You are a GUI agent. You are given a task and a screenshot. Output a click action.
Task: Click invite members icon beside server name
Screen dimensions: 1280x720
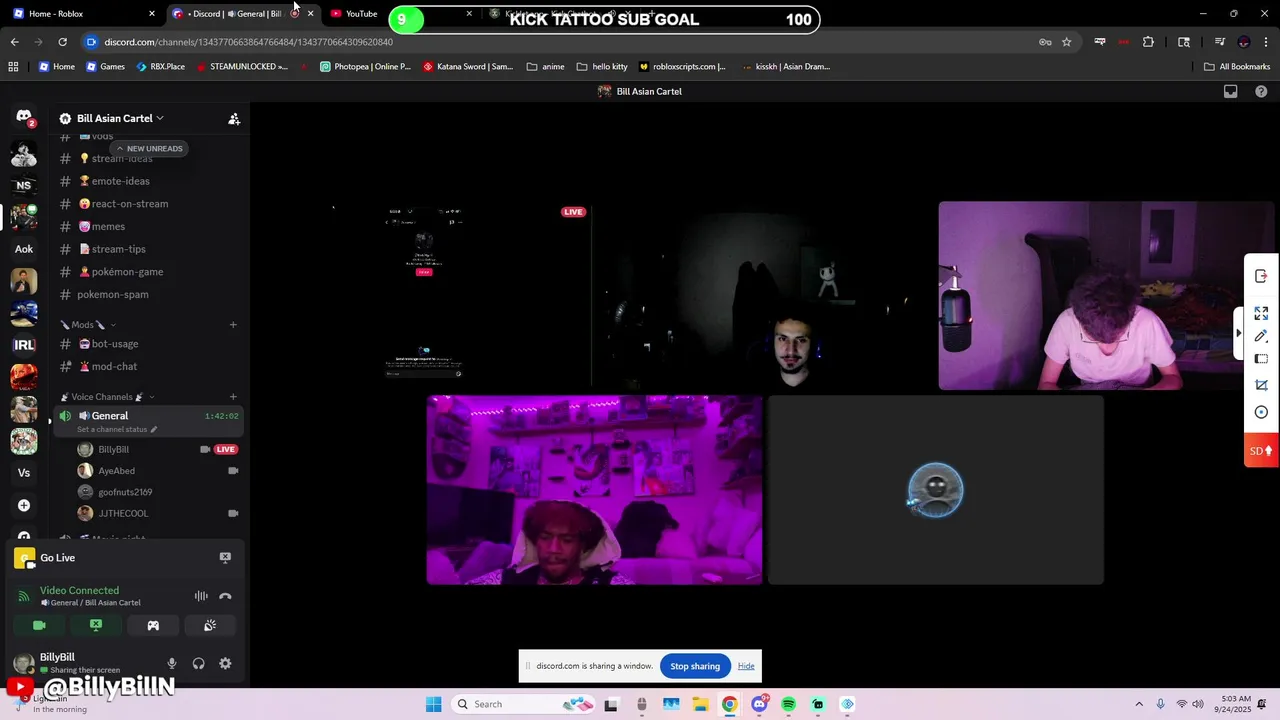point(234,118)
